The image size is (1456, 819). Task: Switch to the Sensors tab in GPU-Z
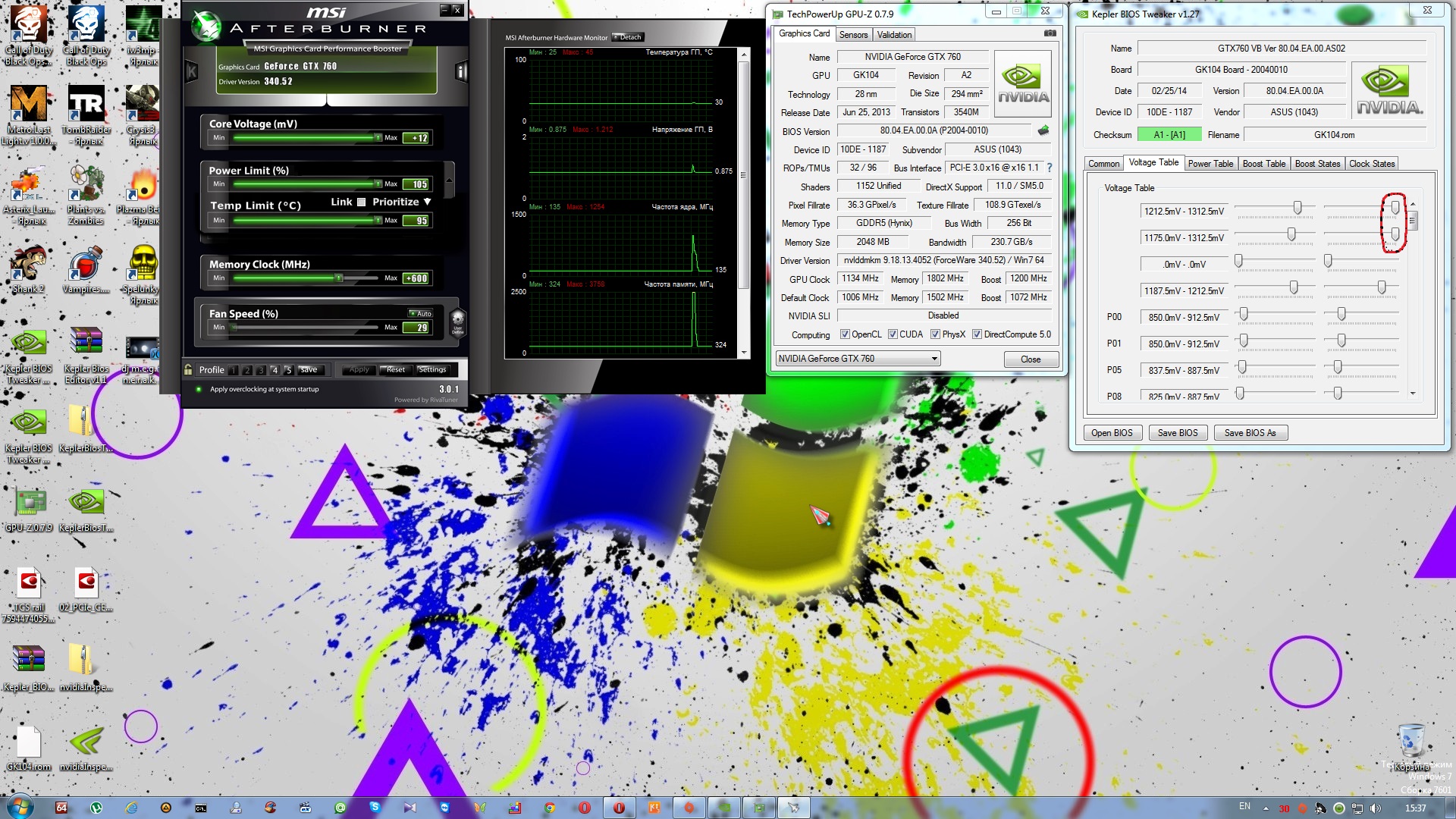(853, 35)
